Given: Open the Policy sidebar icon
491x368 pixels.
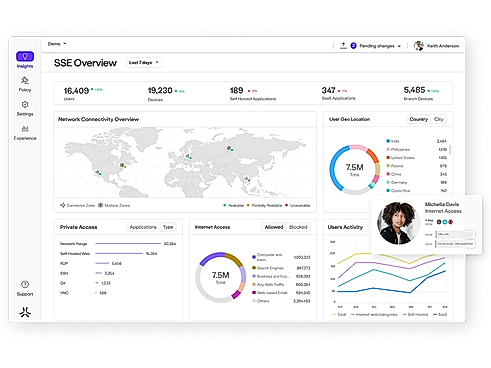Looking at the screenshot, I should 25,80.
